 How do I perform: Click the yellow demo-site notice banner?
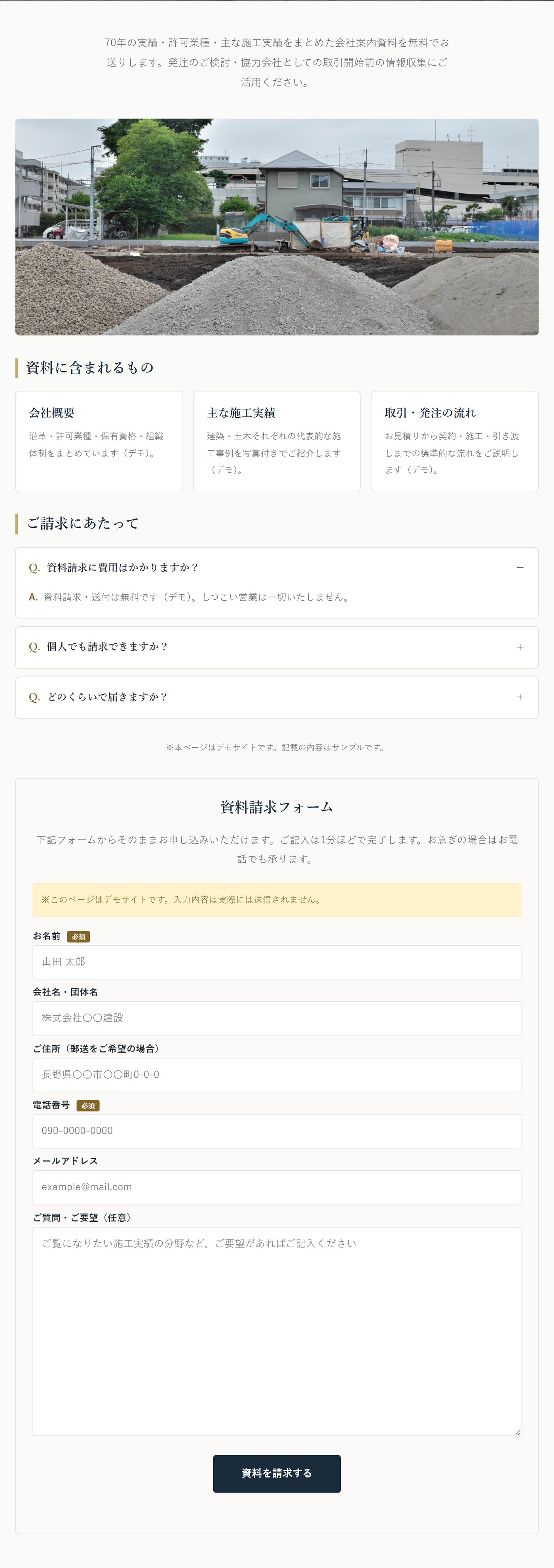point(277,900)
